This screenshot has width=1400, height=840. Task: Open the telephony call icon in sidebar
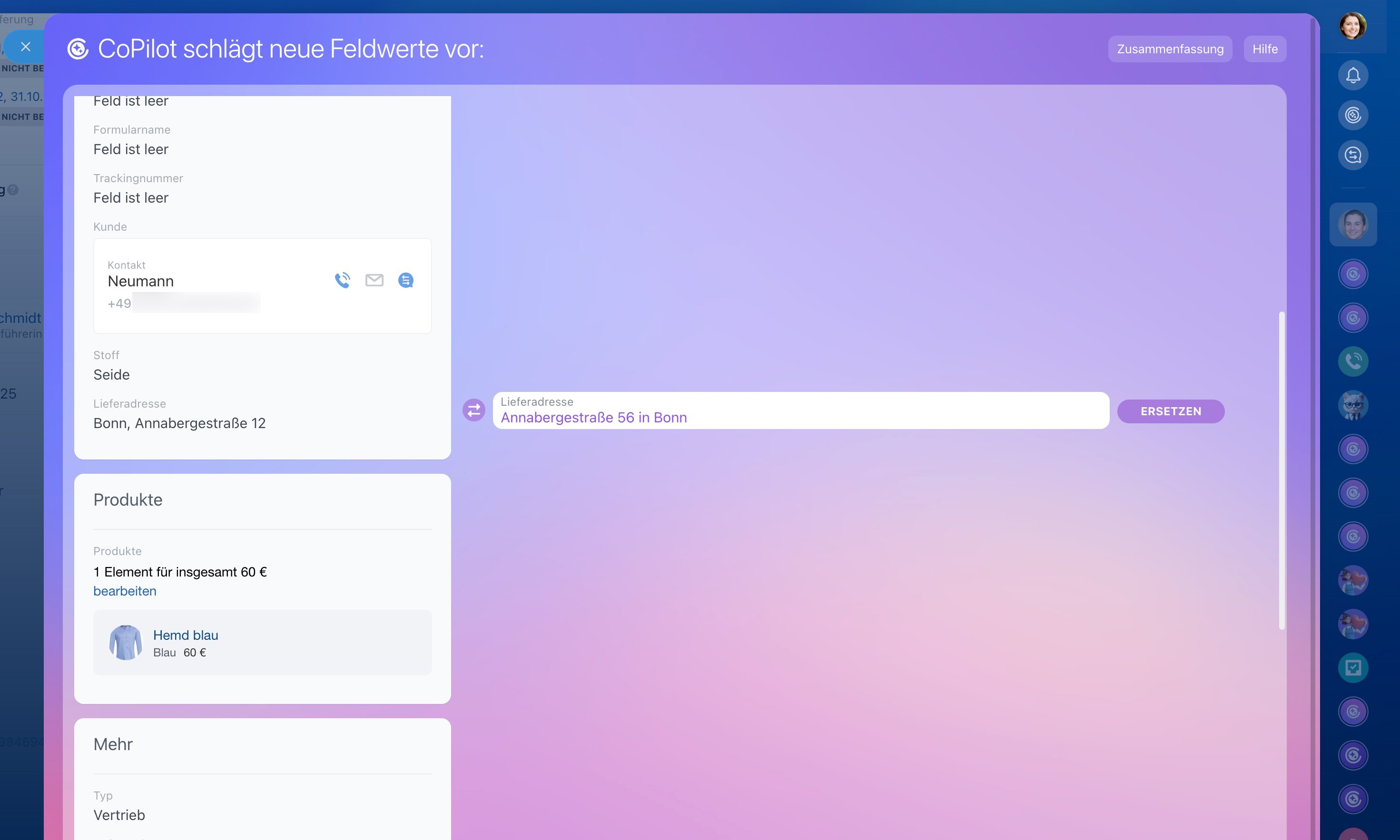pyautogui.click(x=1353, y=361)
